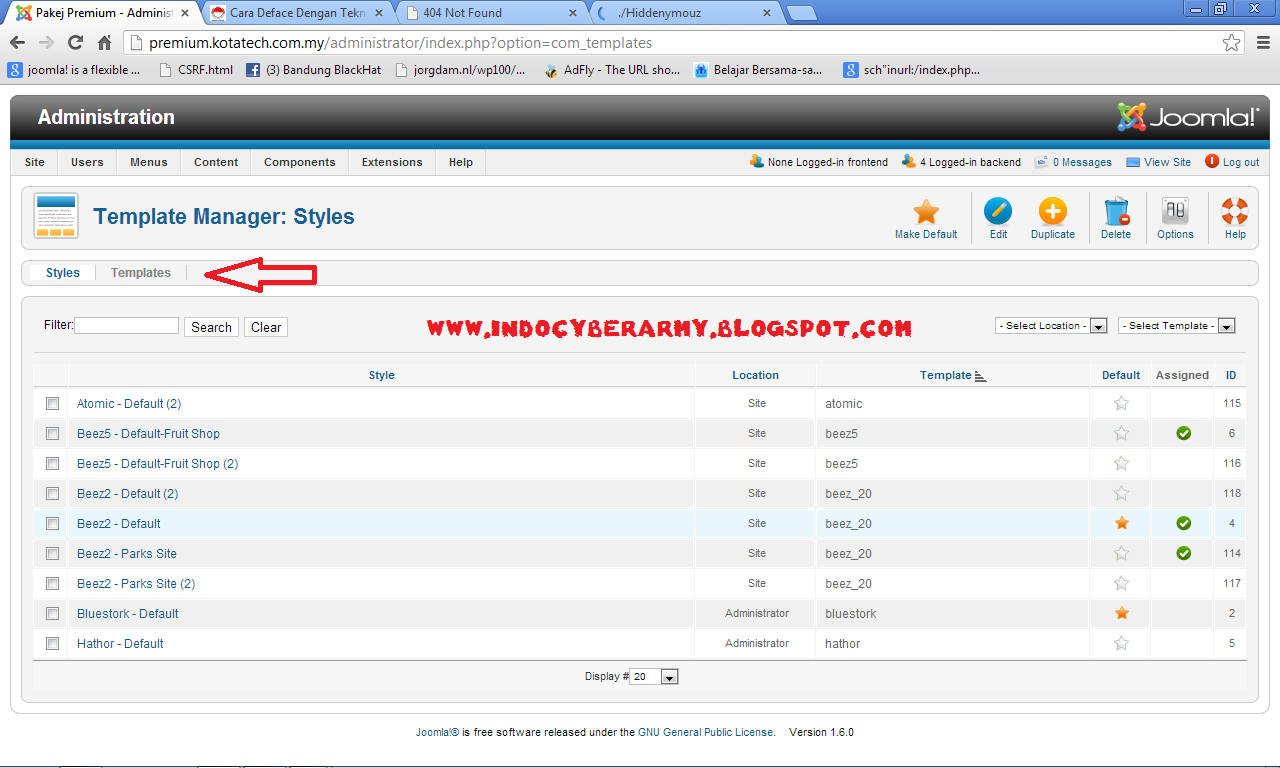The height and width of the screenshot is (768, 1280).
Task: Click the Log out link
Action: (x=1232, y=162)
